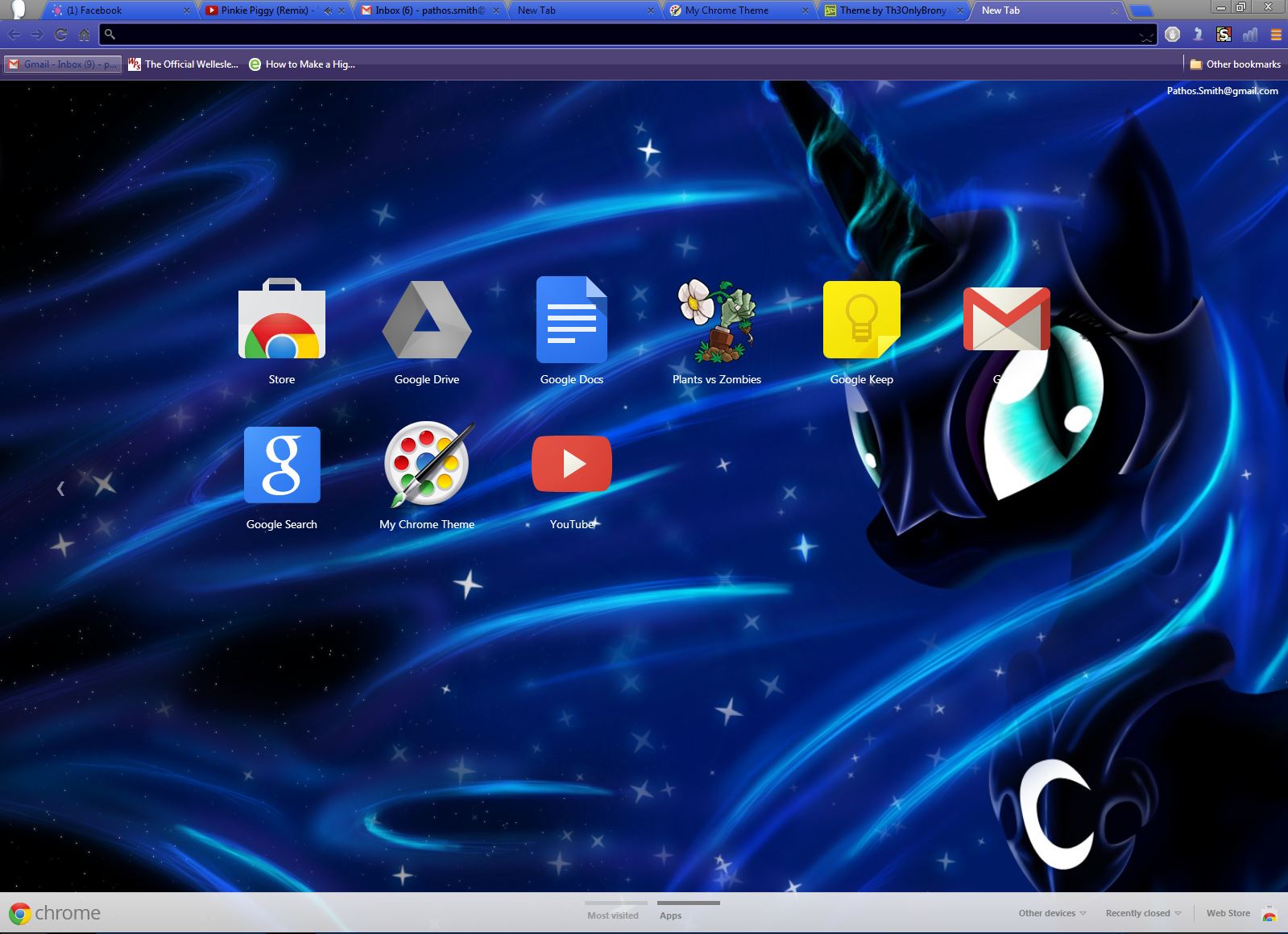Switch to Pinkie Piggy (Remix) tab
The height and width of the screenshot is (934, 1288).
(x=274, y=10)
